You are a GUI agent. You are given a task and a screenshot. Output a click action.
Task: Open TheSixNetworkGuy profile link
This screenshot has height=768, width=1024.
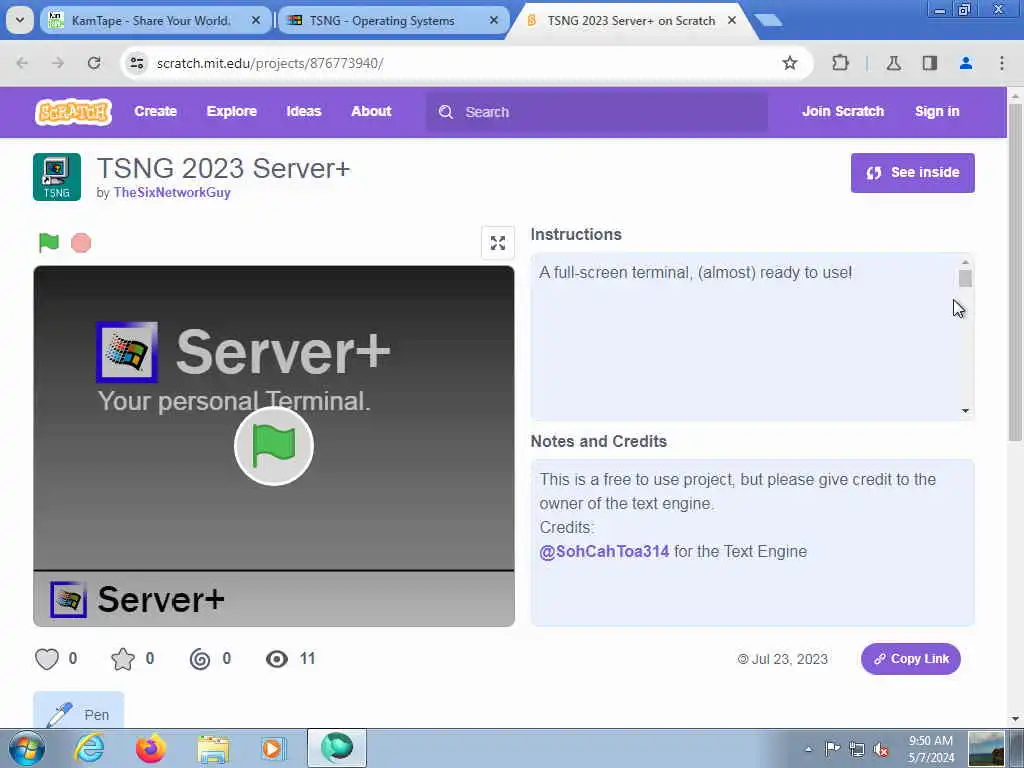click(x=172, y=193)
